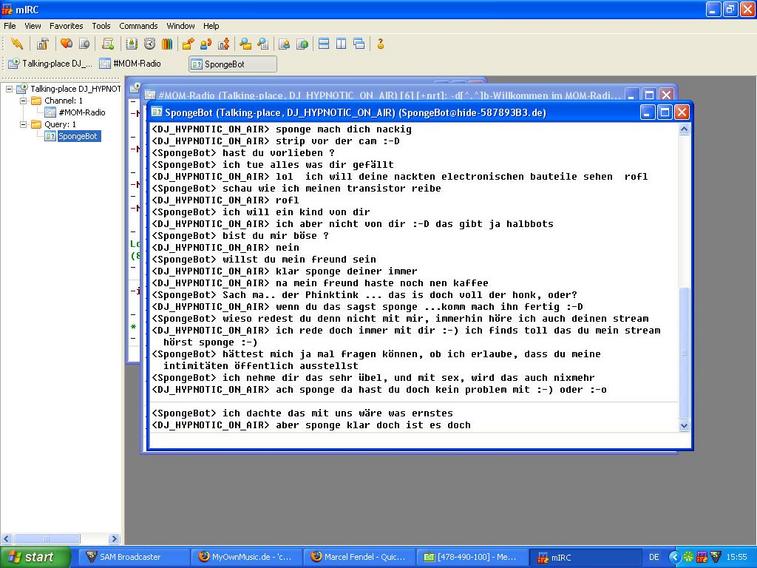Open the Address Book toolbar icon
The height and width of the screenshot is (568, 757).
click(x=132, y=44)
